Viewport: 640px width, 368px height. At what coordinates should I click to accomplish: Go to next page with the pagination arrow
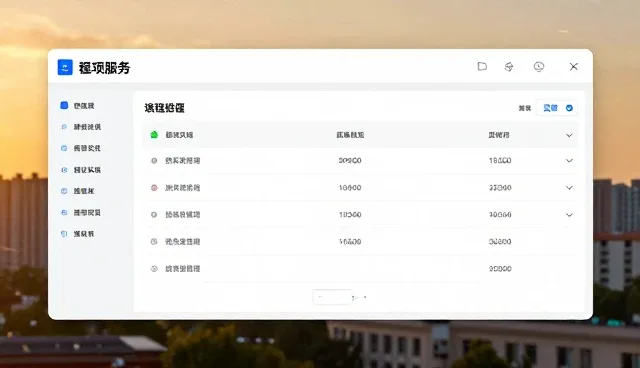tap(355, 297)
